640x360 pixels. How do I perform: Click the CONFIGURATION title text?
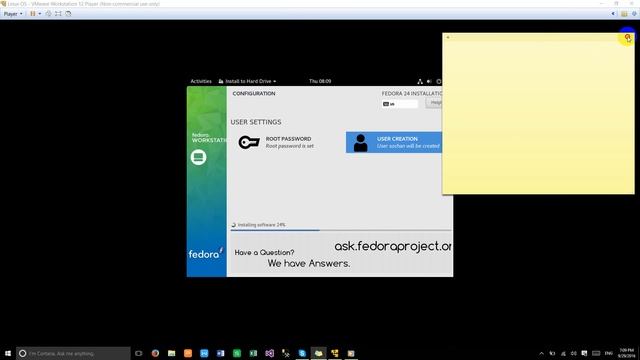(x=254, y=93)
